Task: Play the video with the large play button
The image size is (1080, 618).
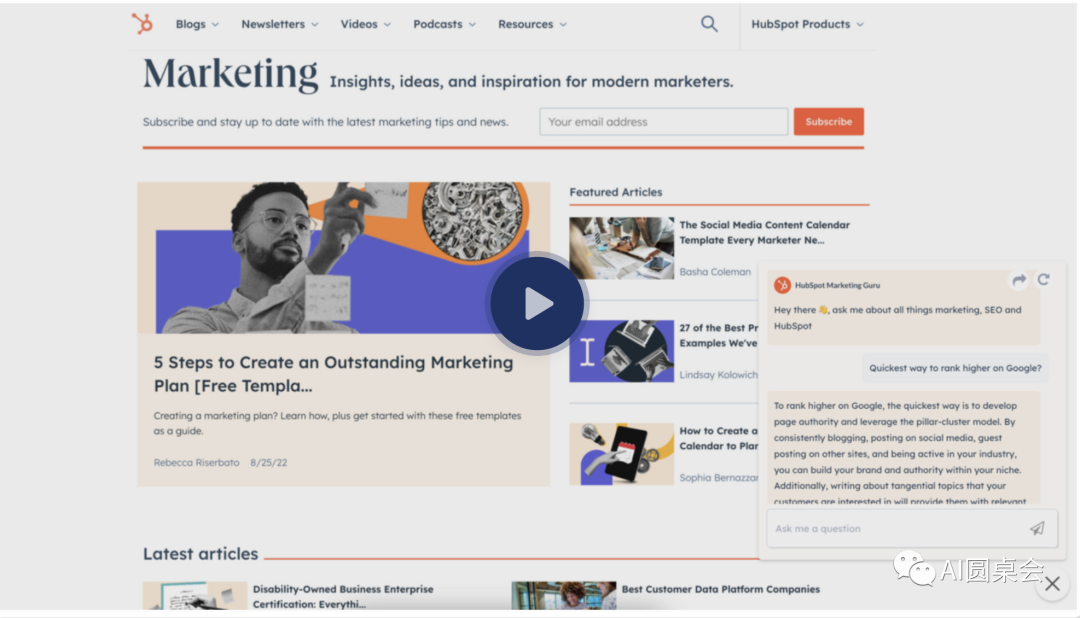Action: click(x=537, y=303)
